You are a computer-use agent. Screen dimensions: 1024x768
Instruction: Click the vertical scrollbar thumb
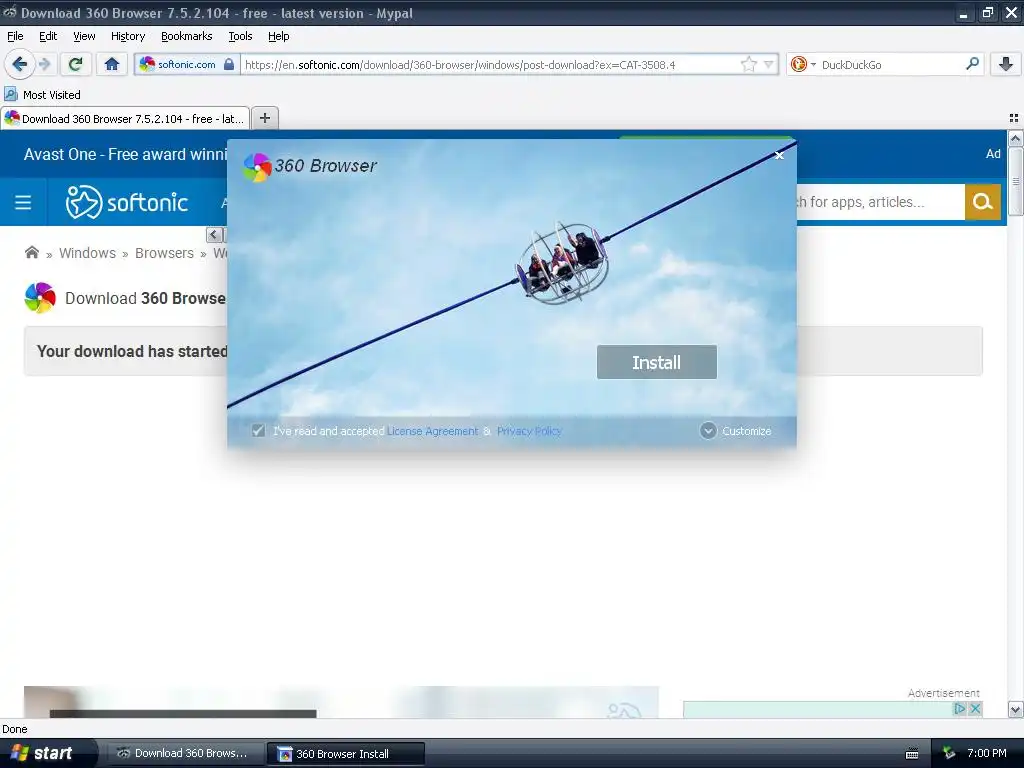coord(1015,182)
